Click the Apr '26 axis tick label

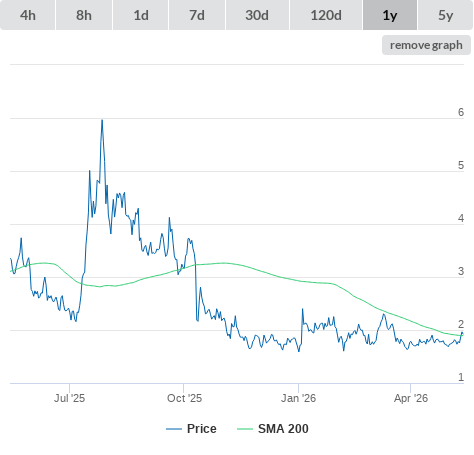pos(411,398)
